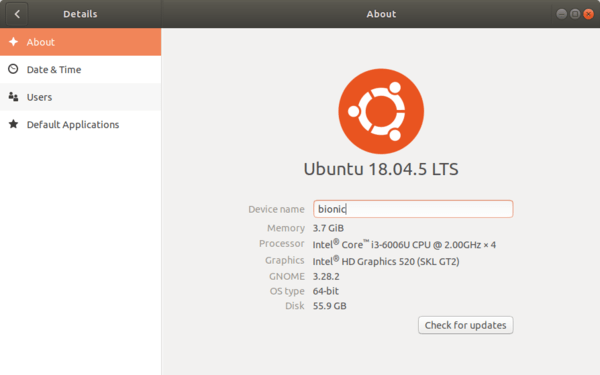The width and height of the screenshot is (600, 375).
Task: Click into the Device name field
Action: click(x=413, y=209)
